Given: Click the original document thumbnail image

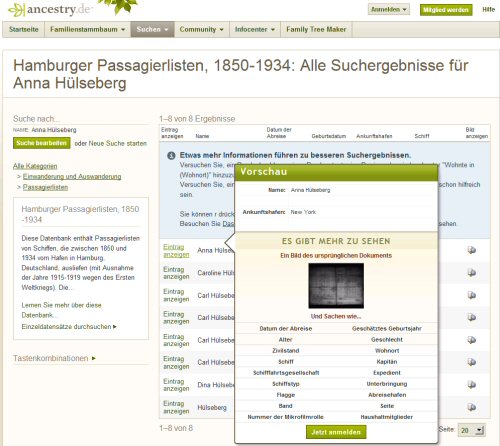Looking at the screenshot, I should click(336, 286).
